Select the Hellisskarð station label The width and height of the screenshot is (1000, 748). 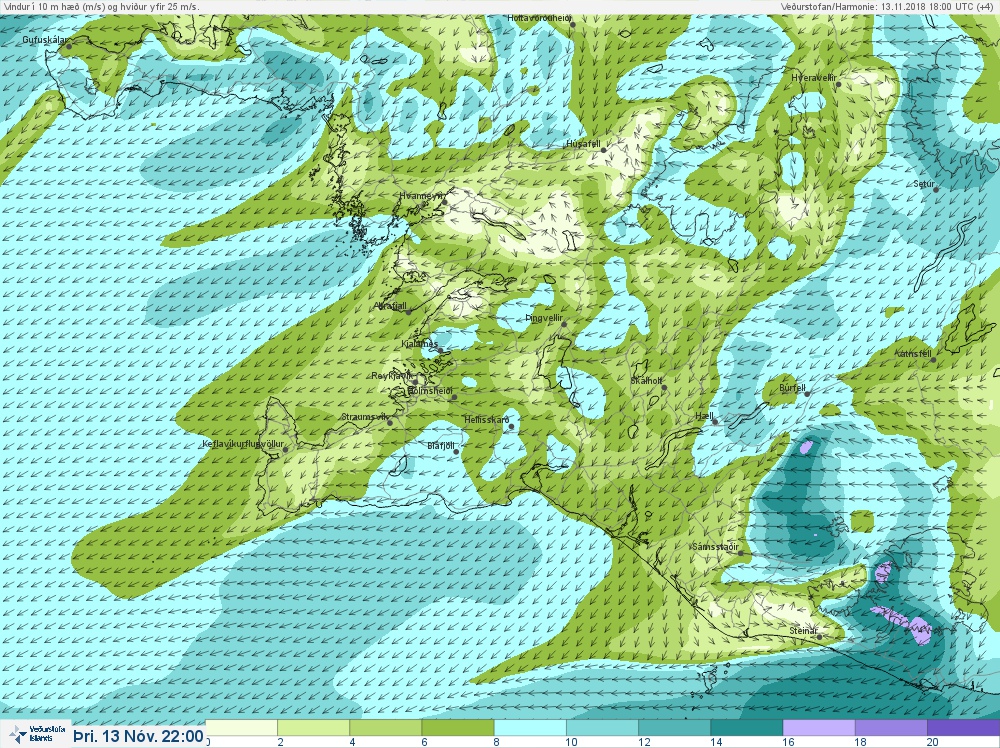[x=487, y=420]
